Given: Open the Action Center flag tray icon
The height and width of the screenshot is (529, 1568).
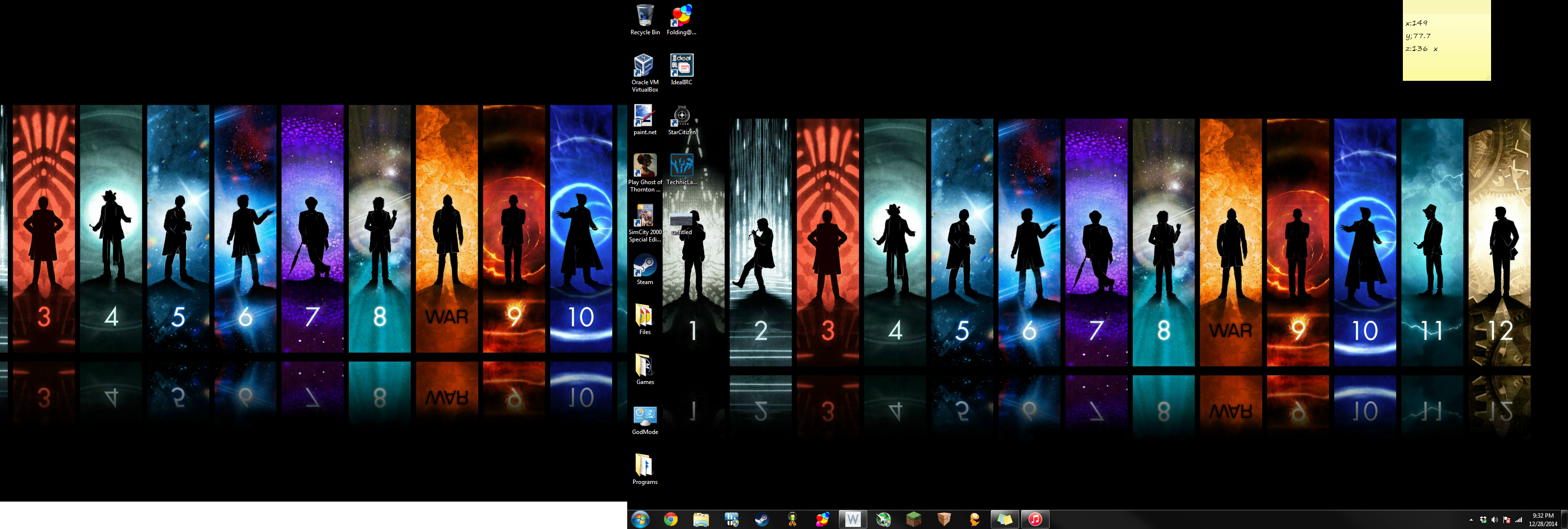Looking at the screenshot, I should click(x=1507, y=520).
